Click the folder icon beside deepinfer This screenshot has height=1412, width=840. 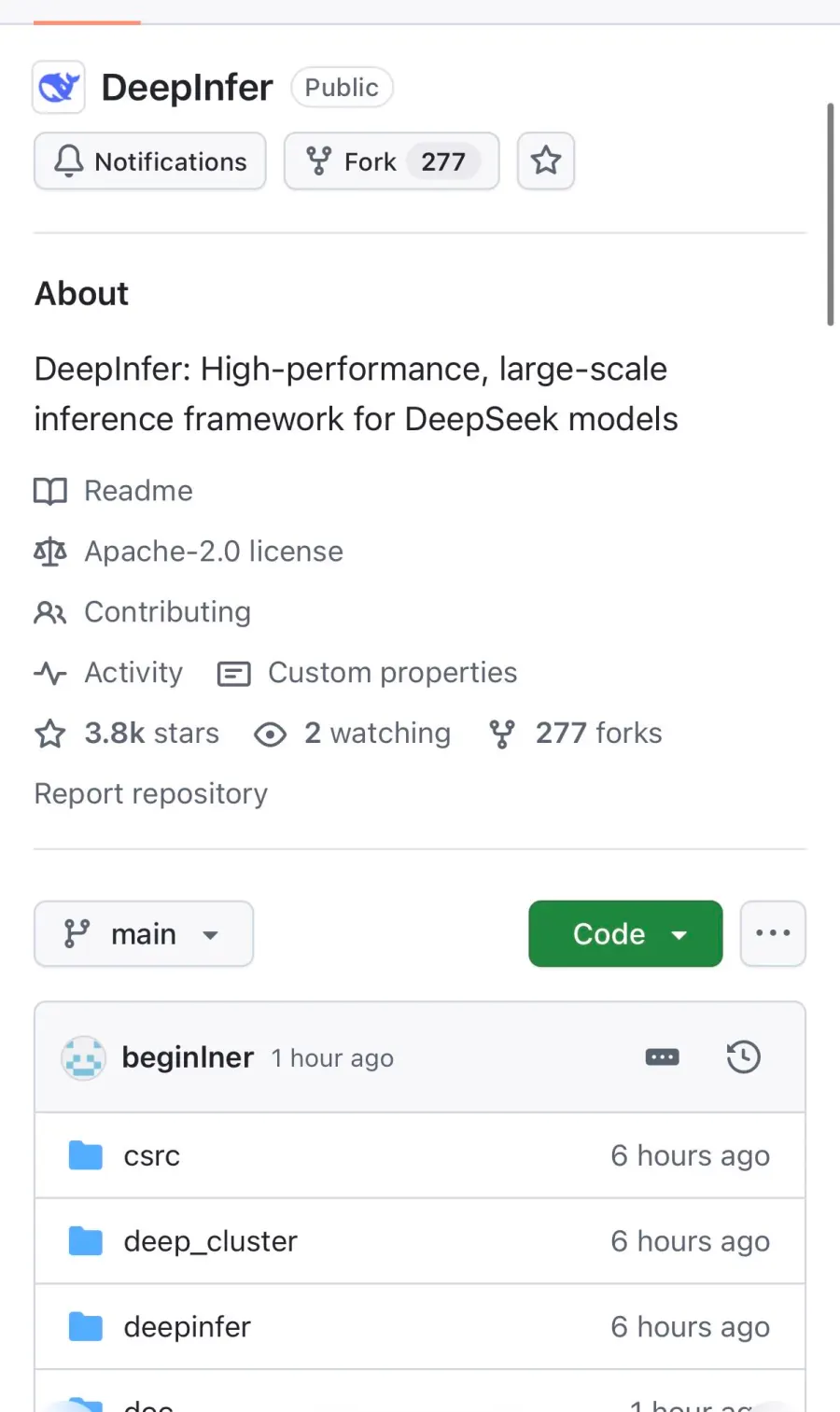click(86, 1326)
